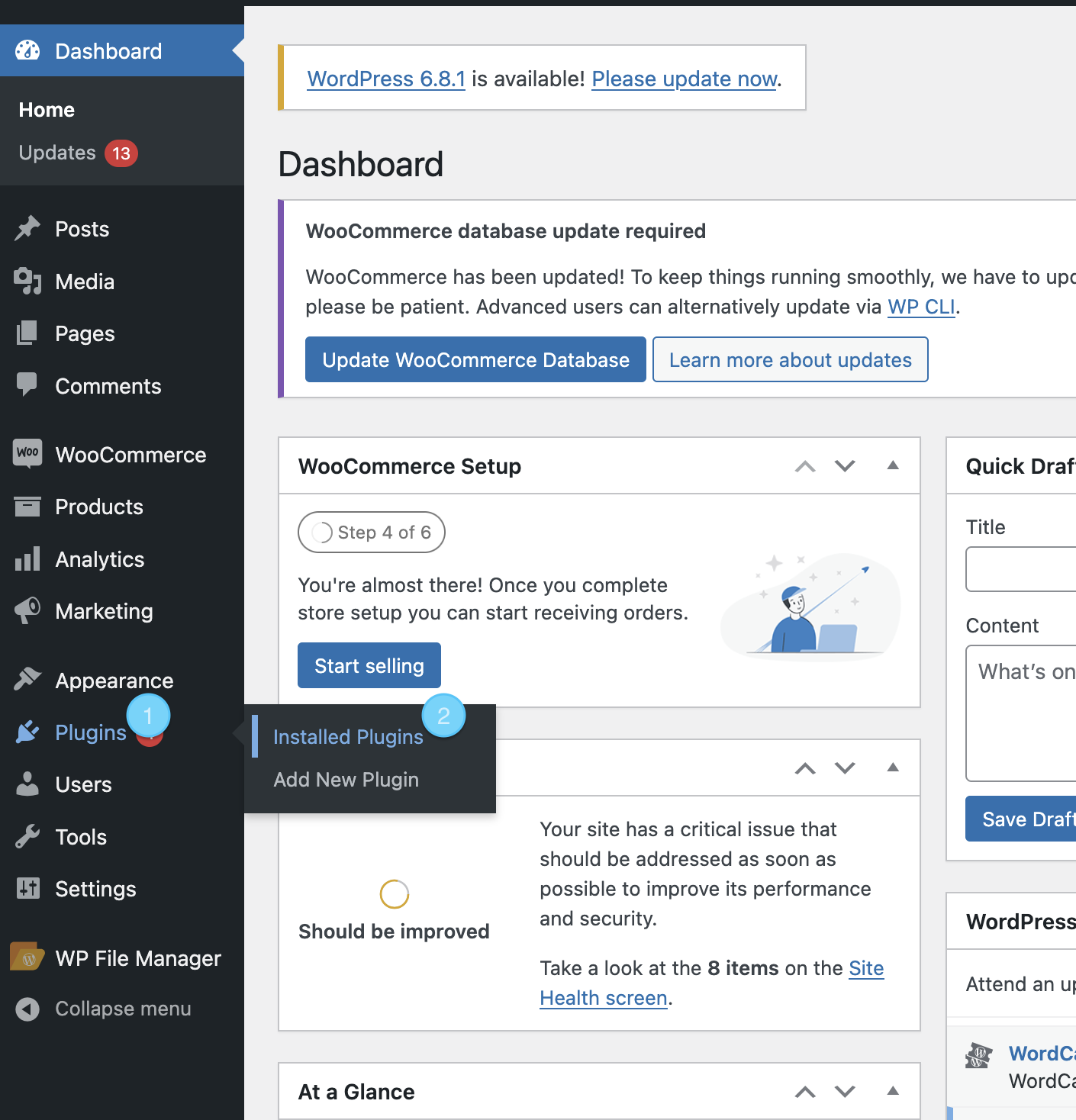Move At a Glance panel up
Image resolution: width=1076 pixels, height=1120 pixels.
pyautogui.click(x=805, y=1092)
